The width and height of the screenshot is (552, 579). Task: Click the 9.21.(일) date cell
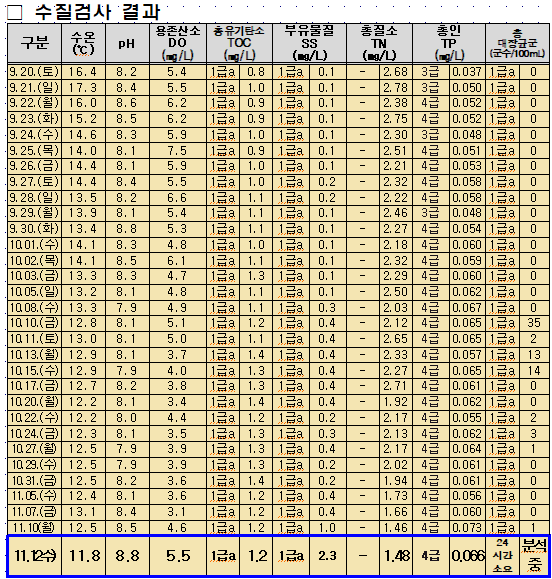34,88
